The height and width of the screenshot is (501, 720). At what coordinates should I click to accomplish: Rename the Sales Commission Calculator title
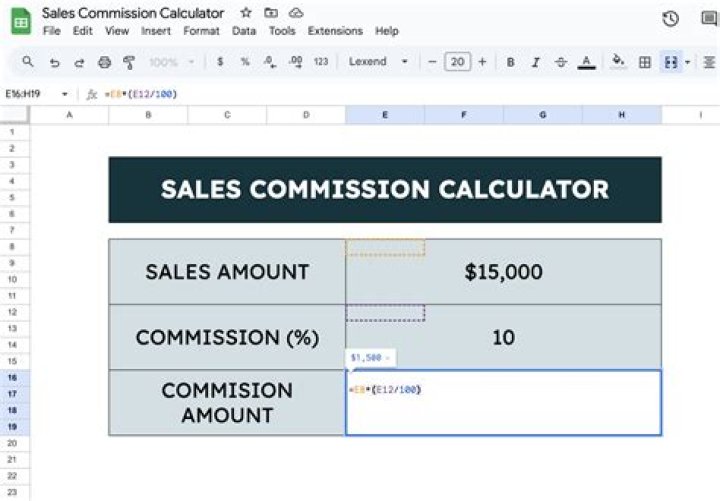coord(133,13)
